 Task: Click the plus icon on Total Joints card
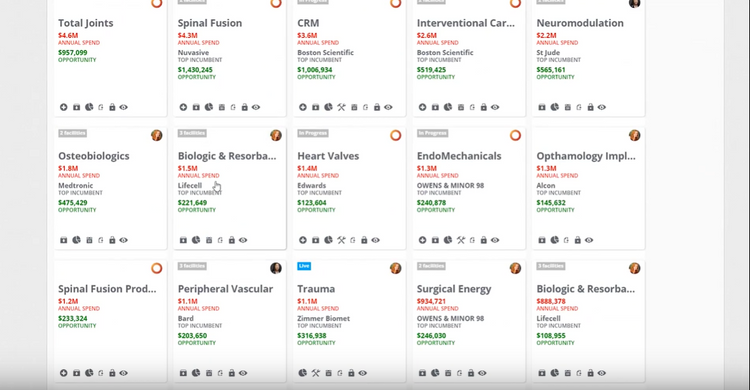coord(64,107)
